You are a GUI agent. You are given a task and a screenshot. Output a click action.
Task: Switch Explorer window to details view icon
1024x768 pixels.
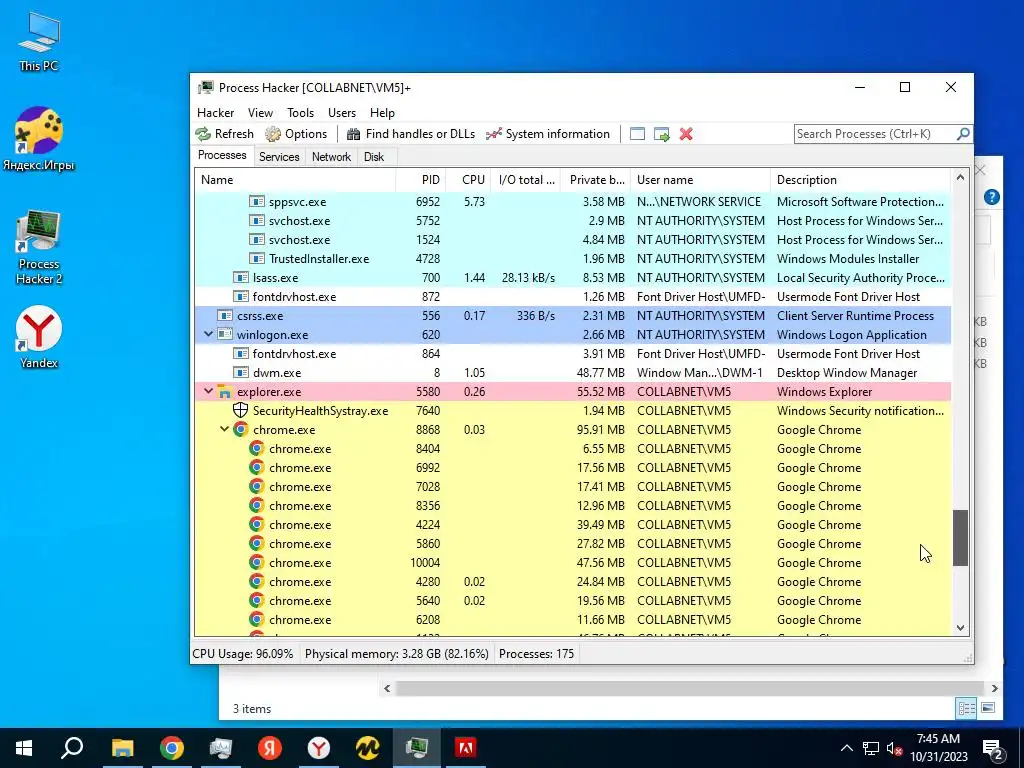click(x=966, y=708)
